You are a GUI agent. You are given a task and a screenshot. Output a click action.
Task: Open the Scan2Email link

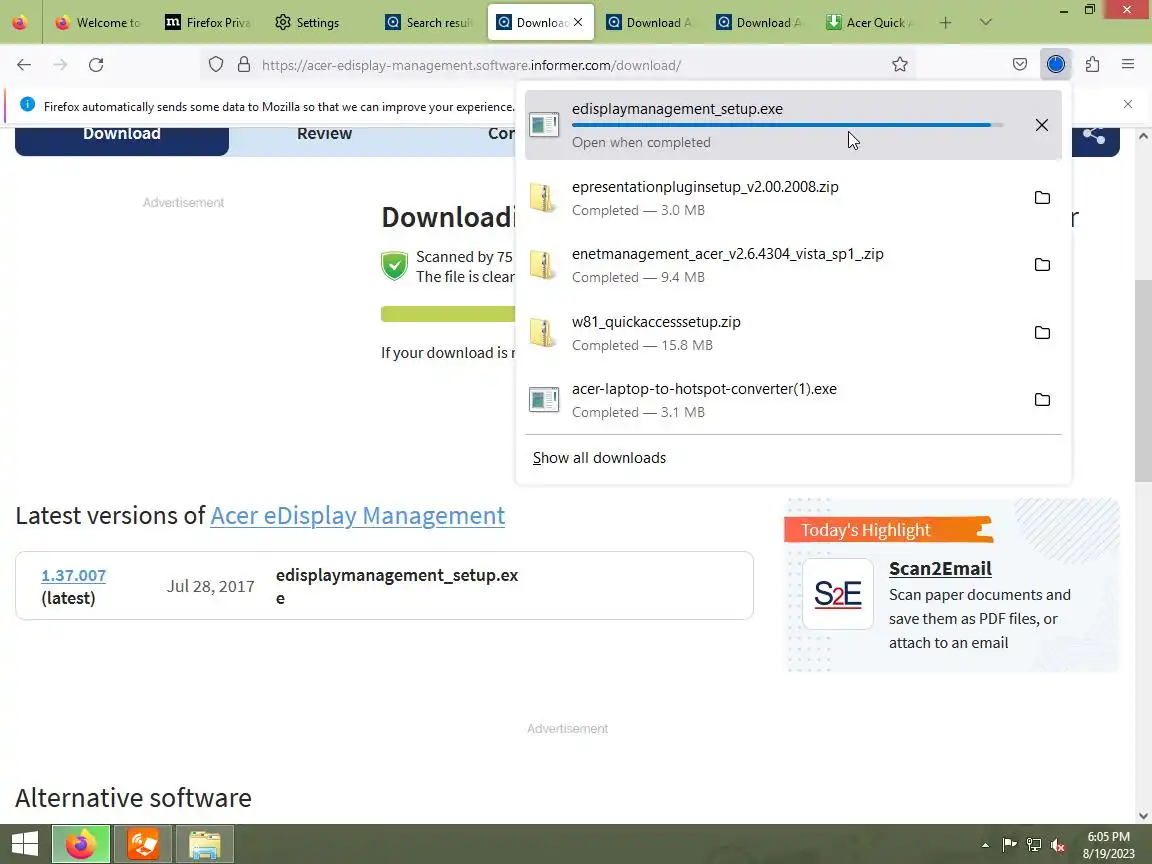coord(940,569)
